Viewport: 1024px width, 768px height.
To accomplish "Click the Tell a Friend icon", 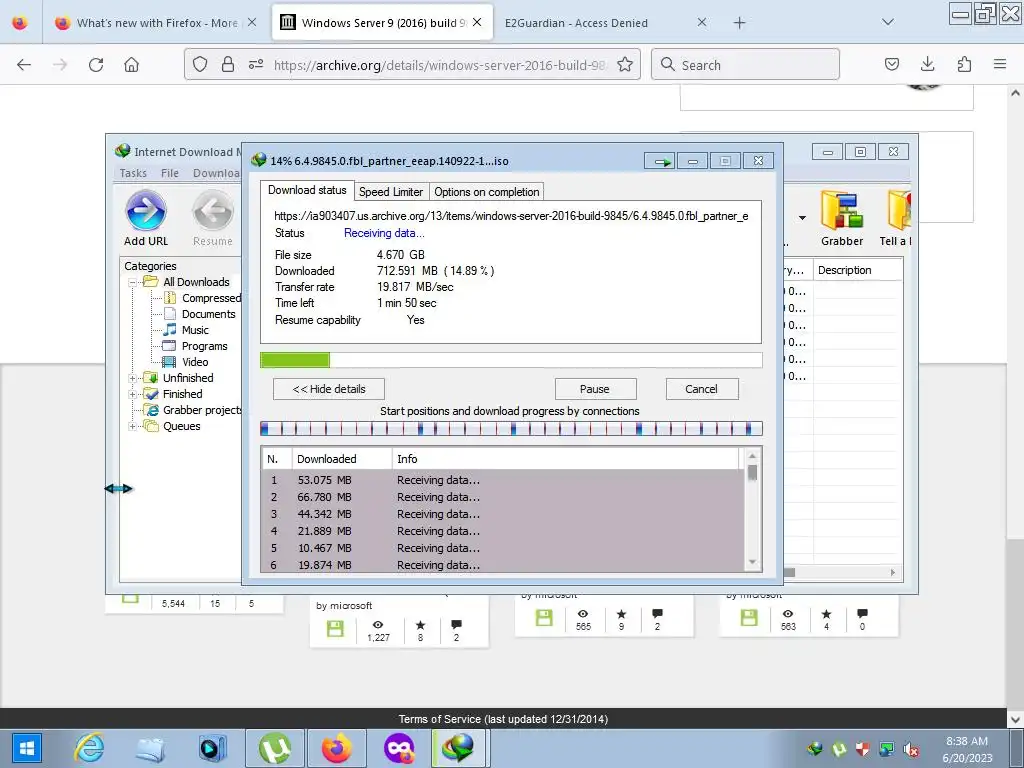I will click(899, 211).
